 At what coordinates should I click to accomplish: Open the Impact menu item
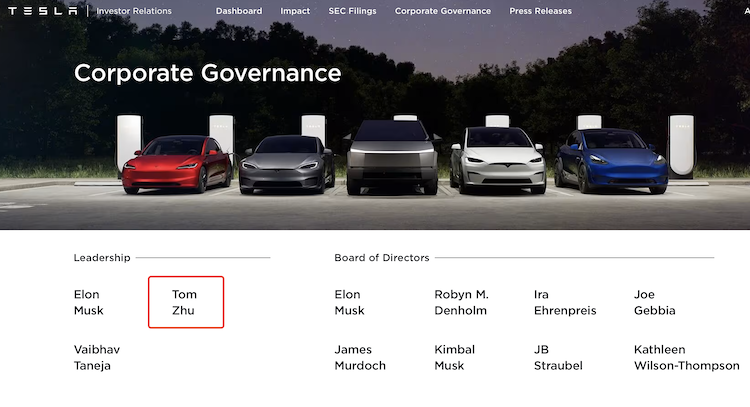coord(295,11)
